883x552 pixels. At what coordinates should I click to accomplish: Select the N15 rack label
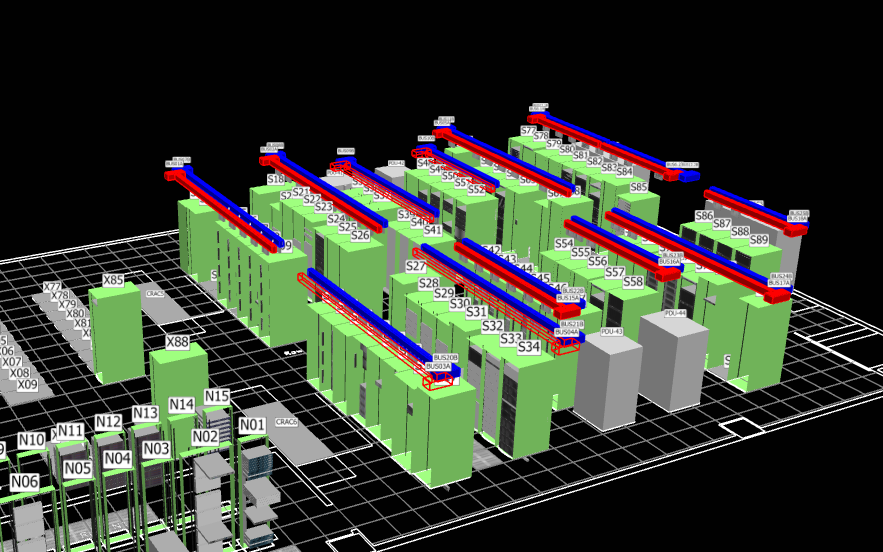tap(217, 396)
